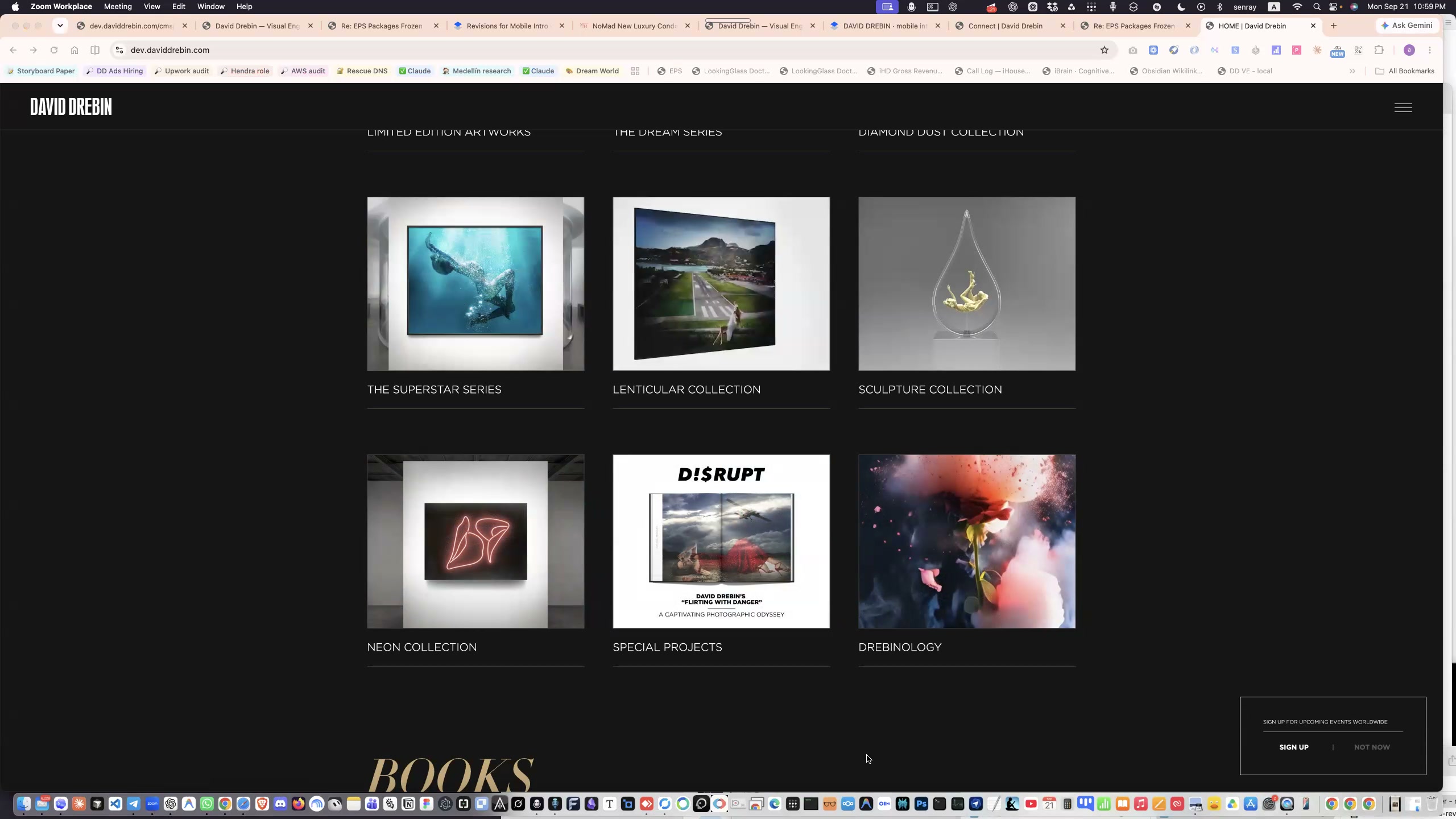
Task: Open the Extensions puzzle icon
Action: click(x=1379, y=50)
